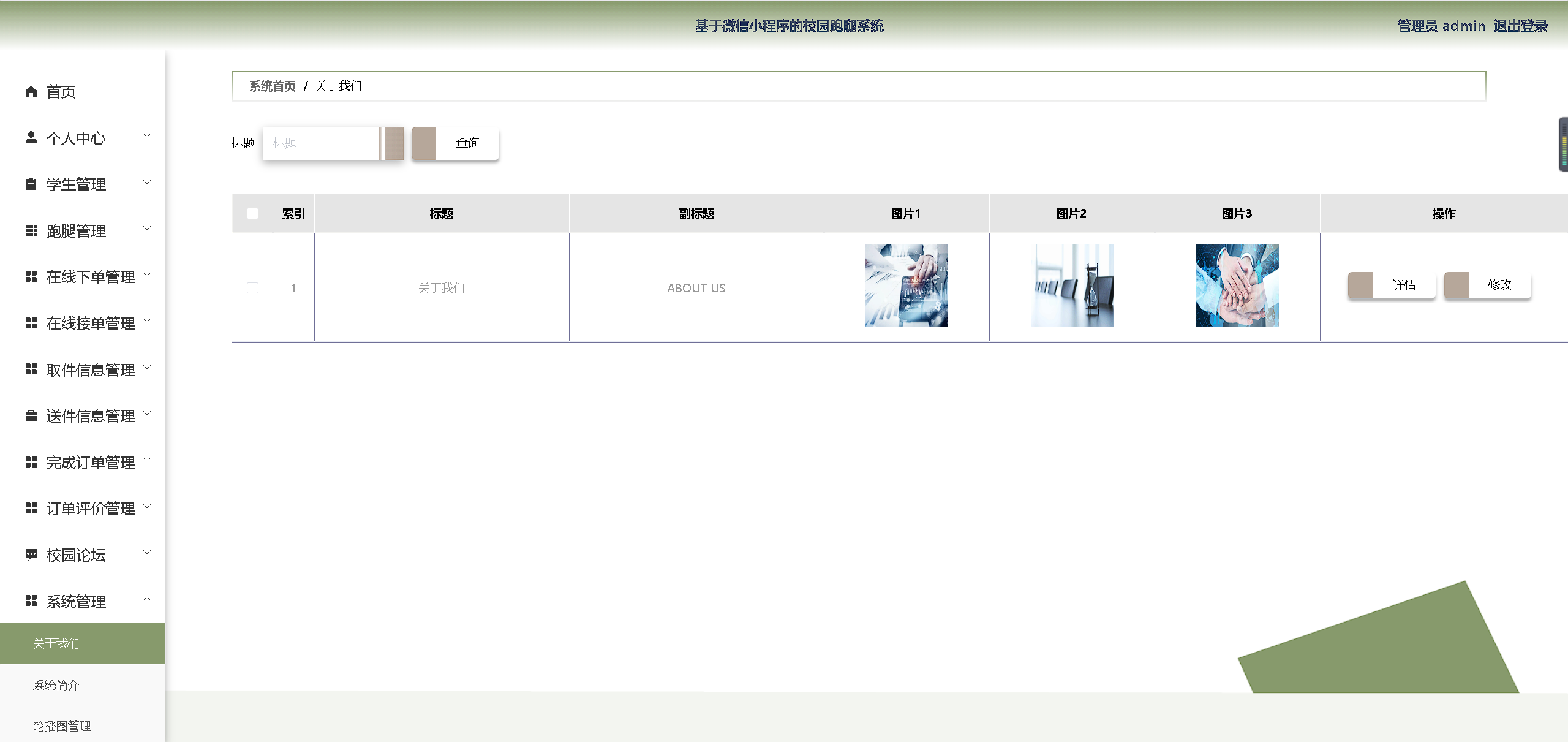Click the briefcase icon for 送件信息管理
Image resolution: width=1568 pixels, height=742 pixels.
(x=31, y=416)
